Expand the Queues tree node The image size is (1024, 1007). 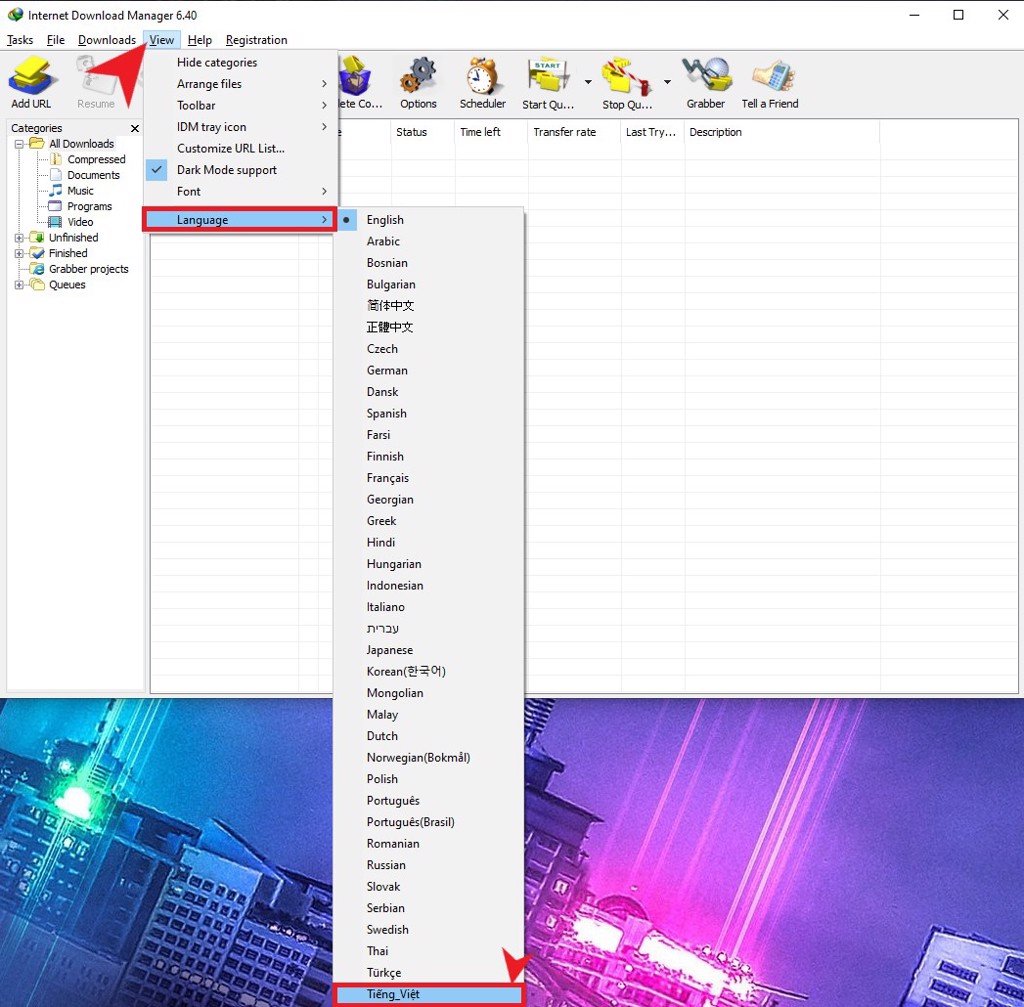[19, 285]
